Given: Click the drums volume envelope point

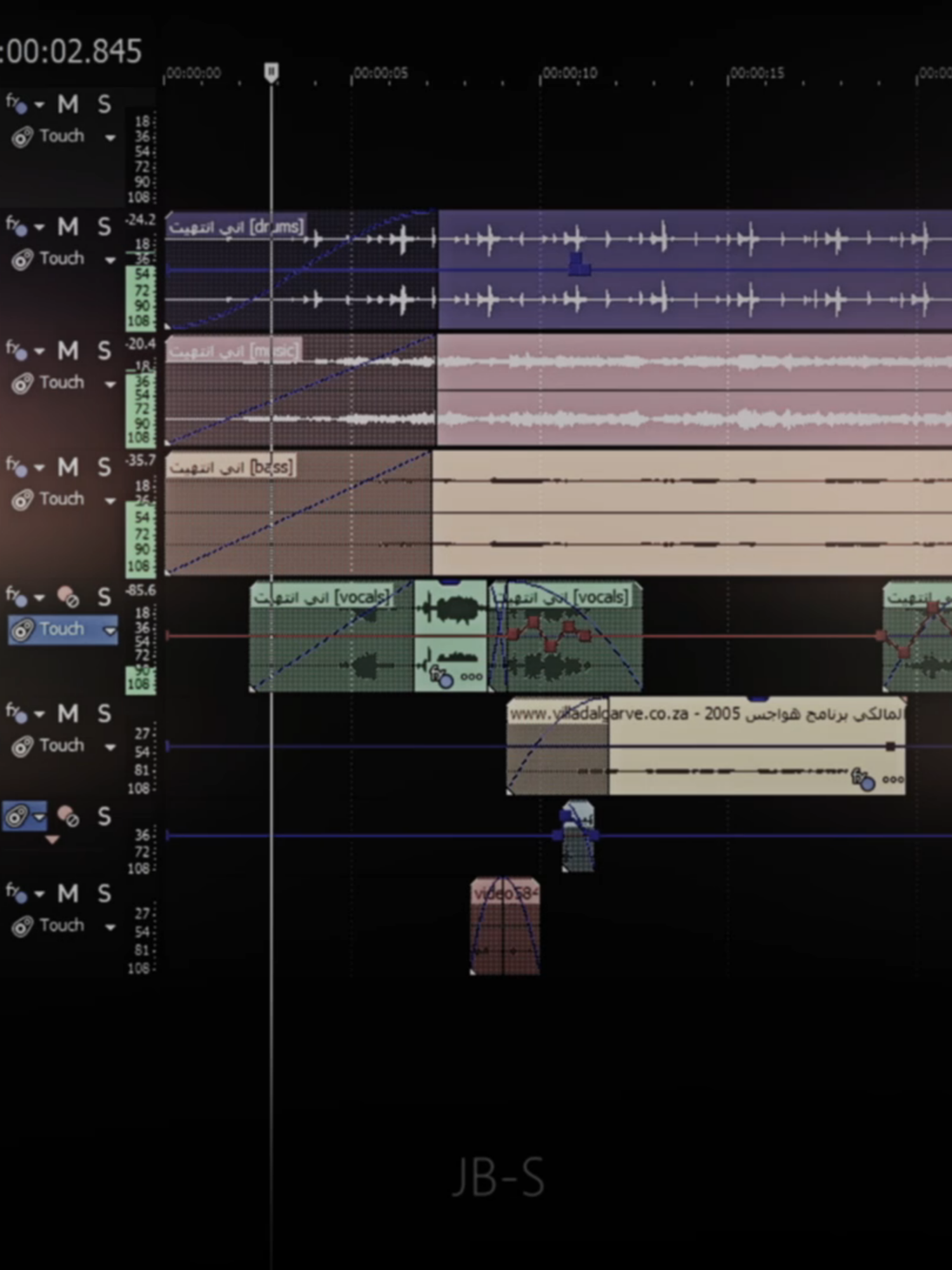Looking at the screenshot, I should pos(579,265).
